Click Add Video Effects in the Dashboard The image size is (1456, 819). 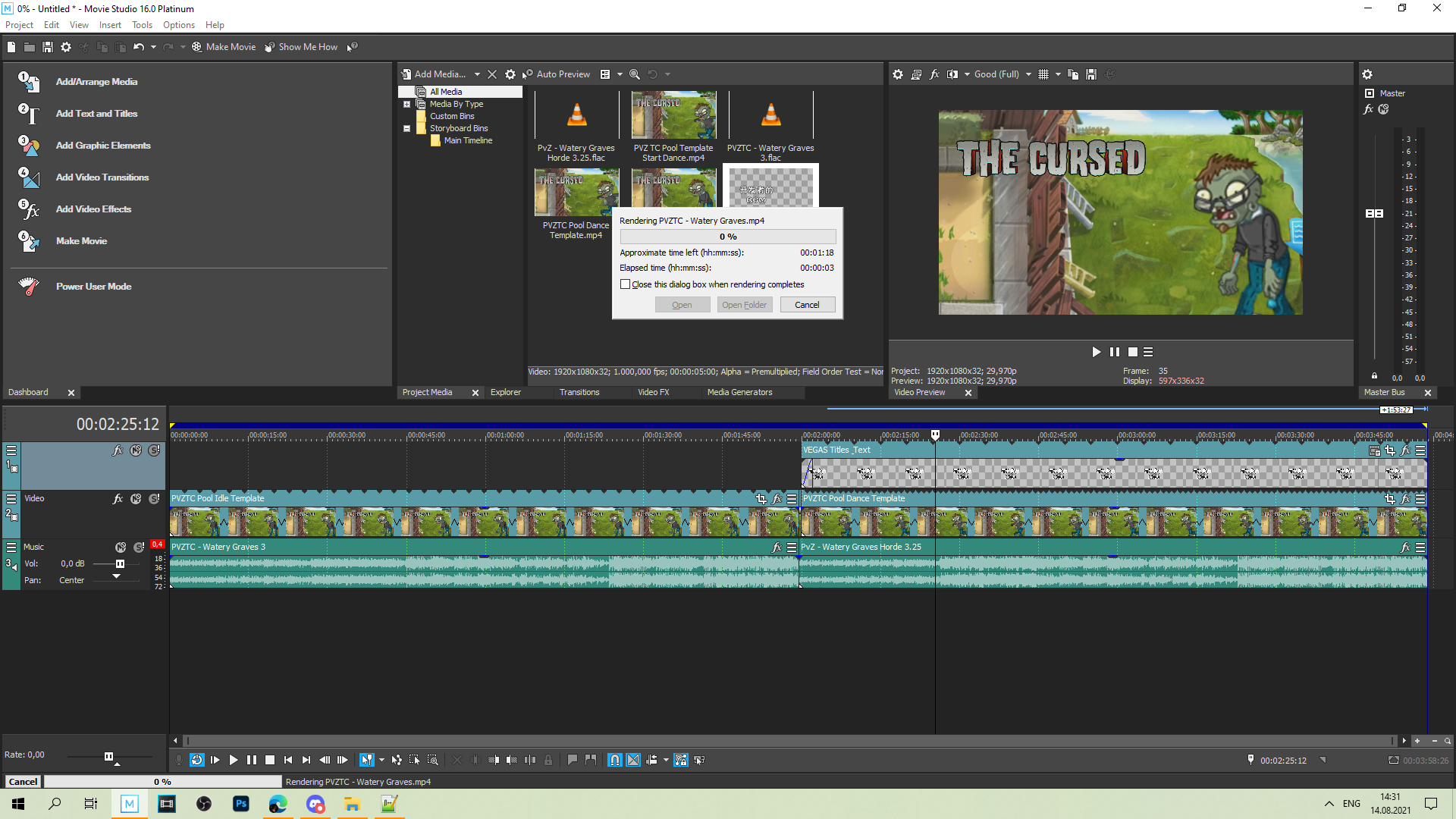(x=93, y=209)
